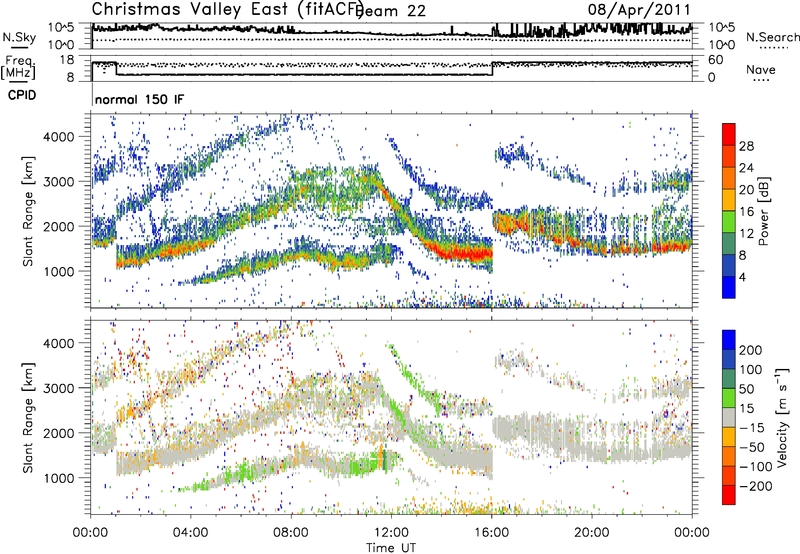Click the '08:00' time axis tick
800x554 pixels.
[x=291, y=532]
